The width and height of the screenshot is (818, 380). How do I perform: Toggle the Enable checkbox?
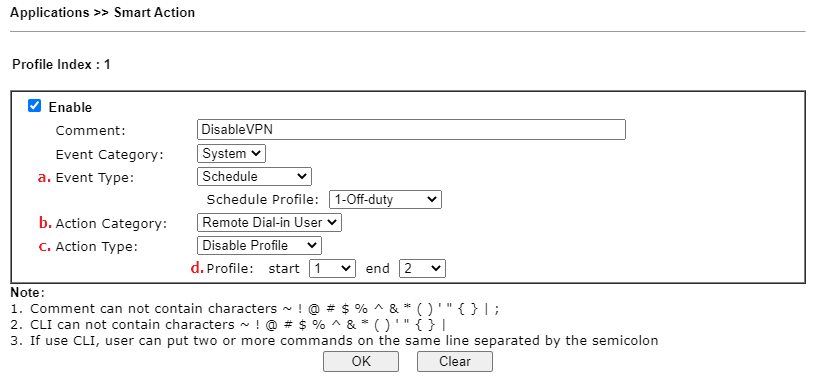coord(34,106)
